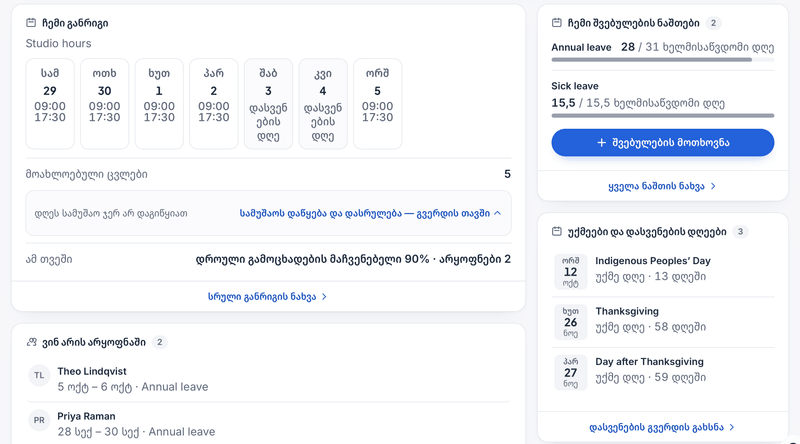The image size is (800, 444).
Task: Click the calendar icon beside ჩემი შვებულების ნაშთები
Action: [557, 22]
